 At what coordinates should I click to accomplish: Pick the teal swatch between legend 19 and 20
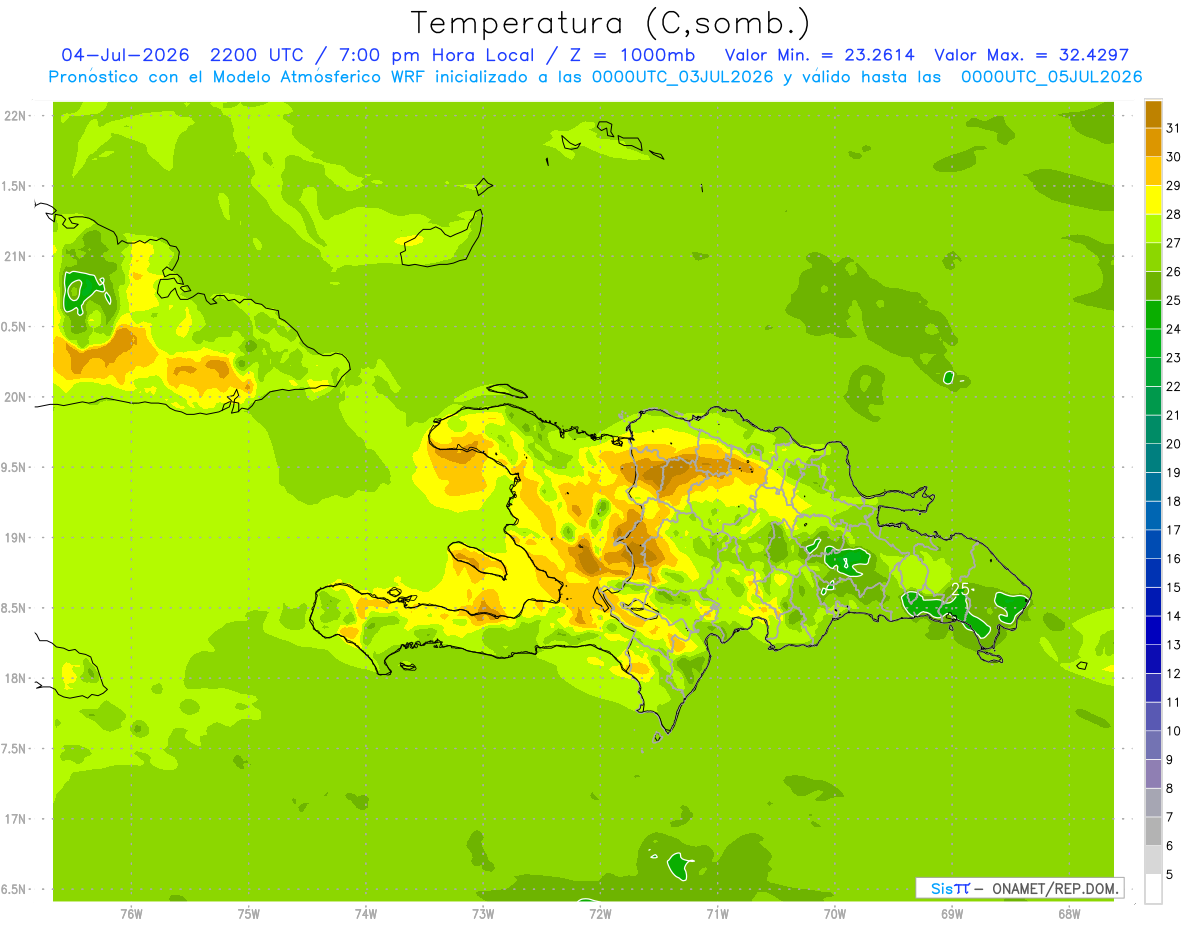coord(1153,458)
